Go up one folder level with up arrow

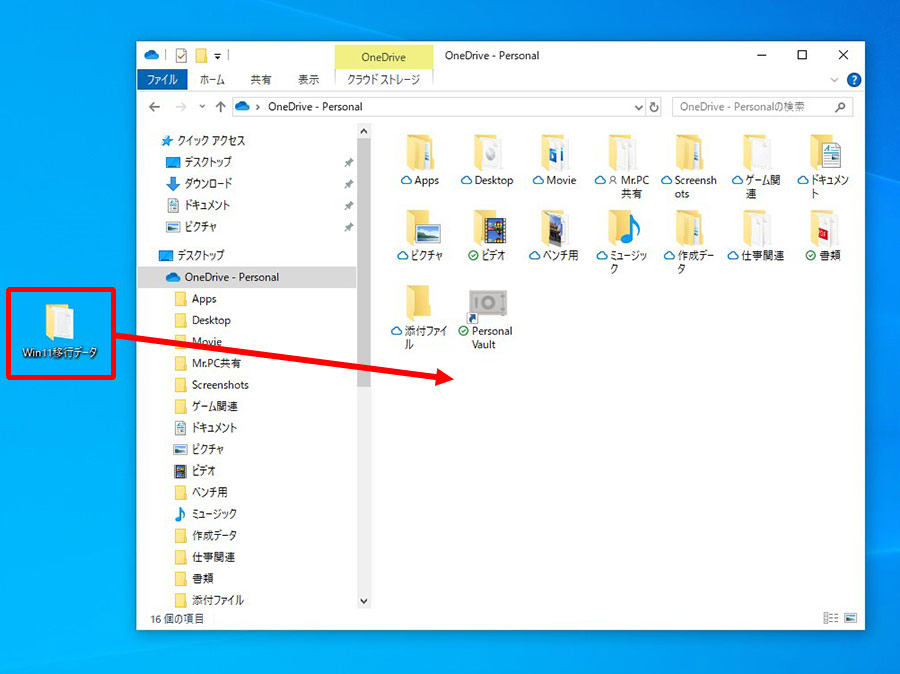coord(220,107)
